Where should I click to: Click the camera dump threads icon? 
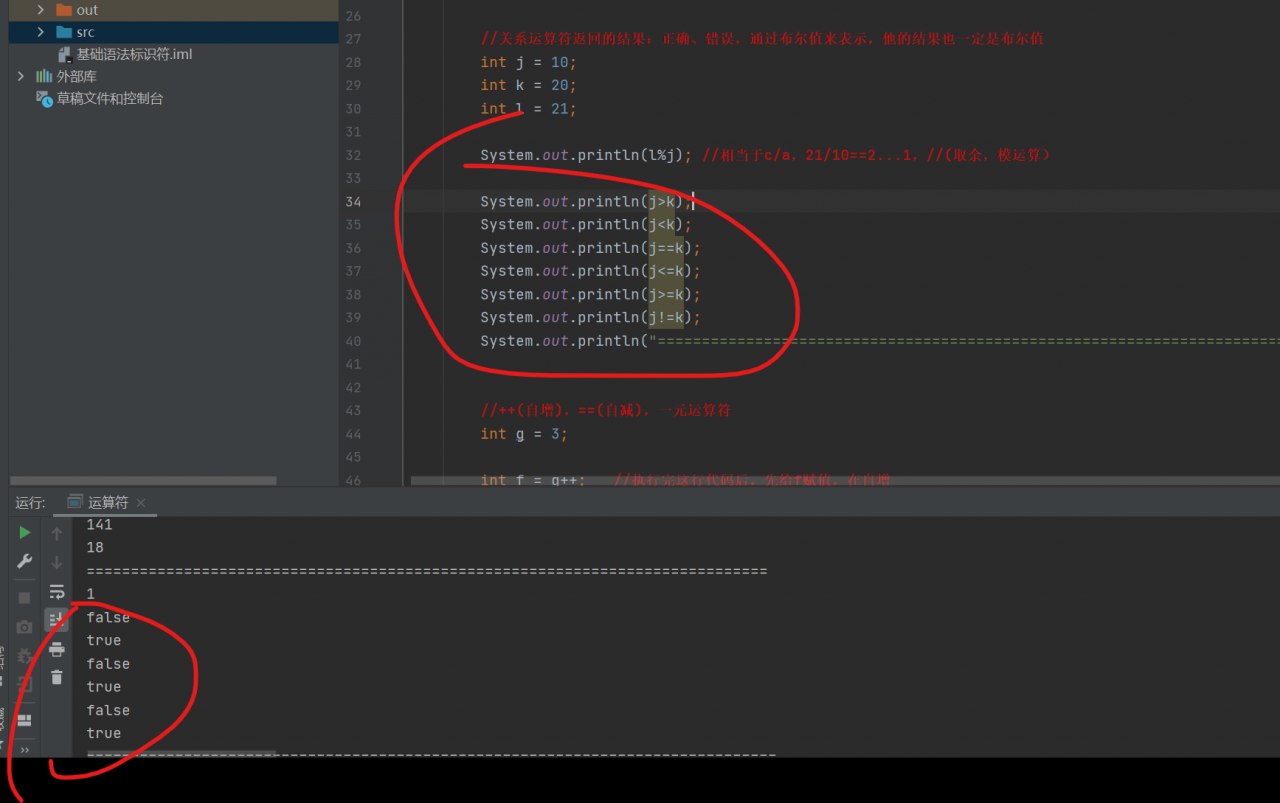pyautogui.click(x=25, y=627)
